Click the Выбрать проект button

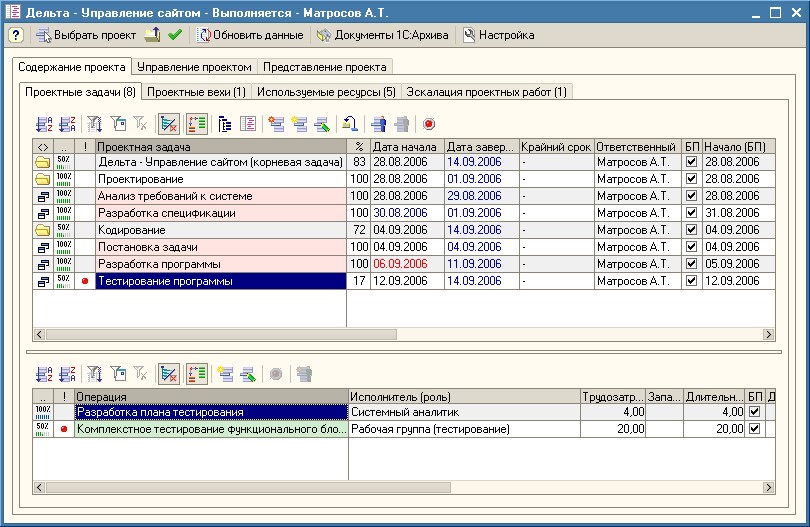(85, 35)
